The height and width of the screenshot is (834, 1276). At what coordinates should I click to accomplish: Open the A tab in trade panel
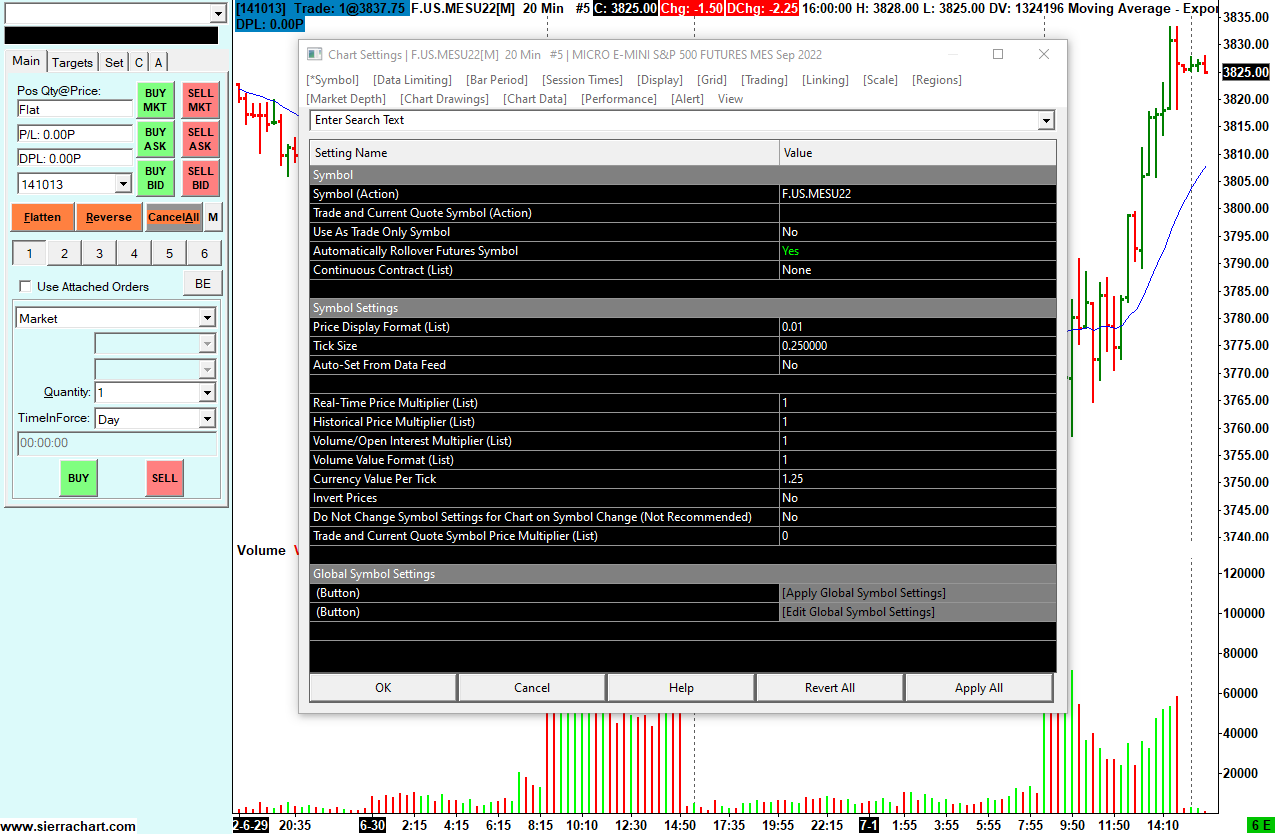click(x=159, y=62)
